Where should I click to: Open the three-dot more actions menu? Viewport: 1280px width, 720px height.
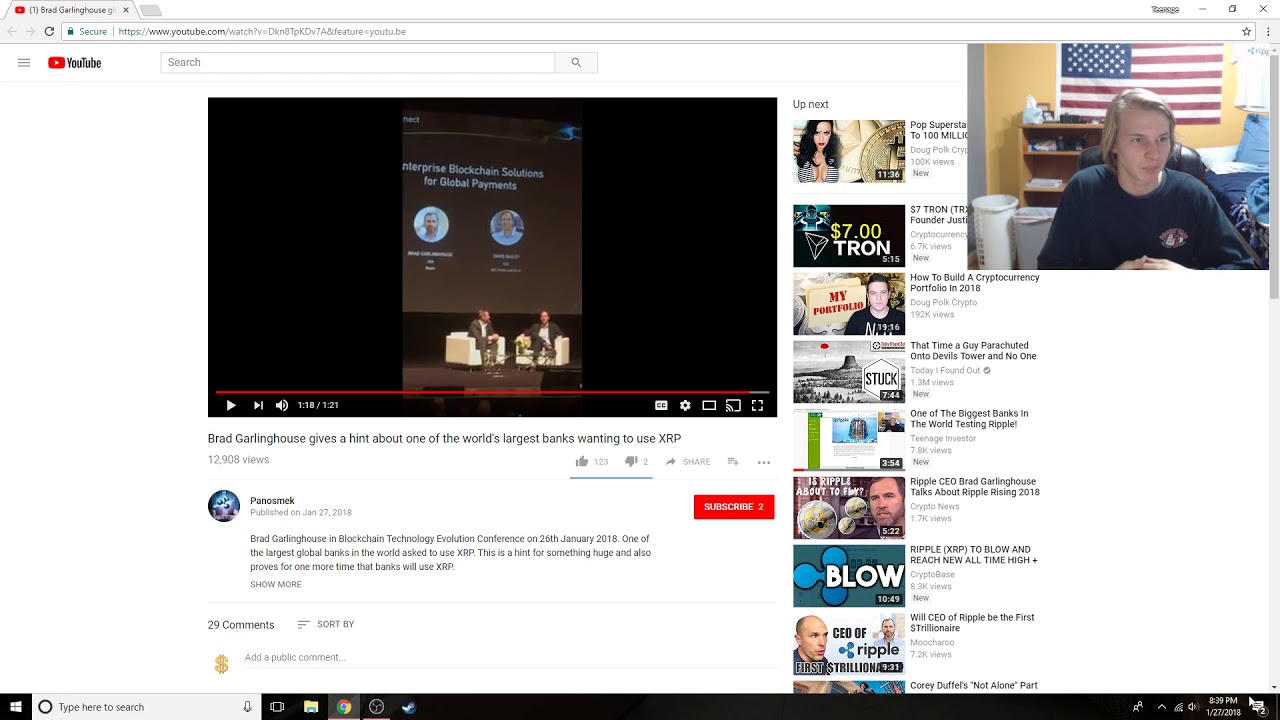click(764, 462)
